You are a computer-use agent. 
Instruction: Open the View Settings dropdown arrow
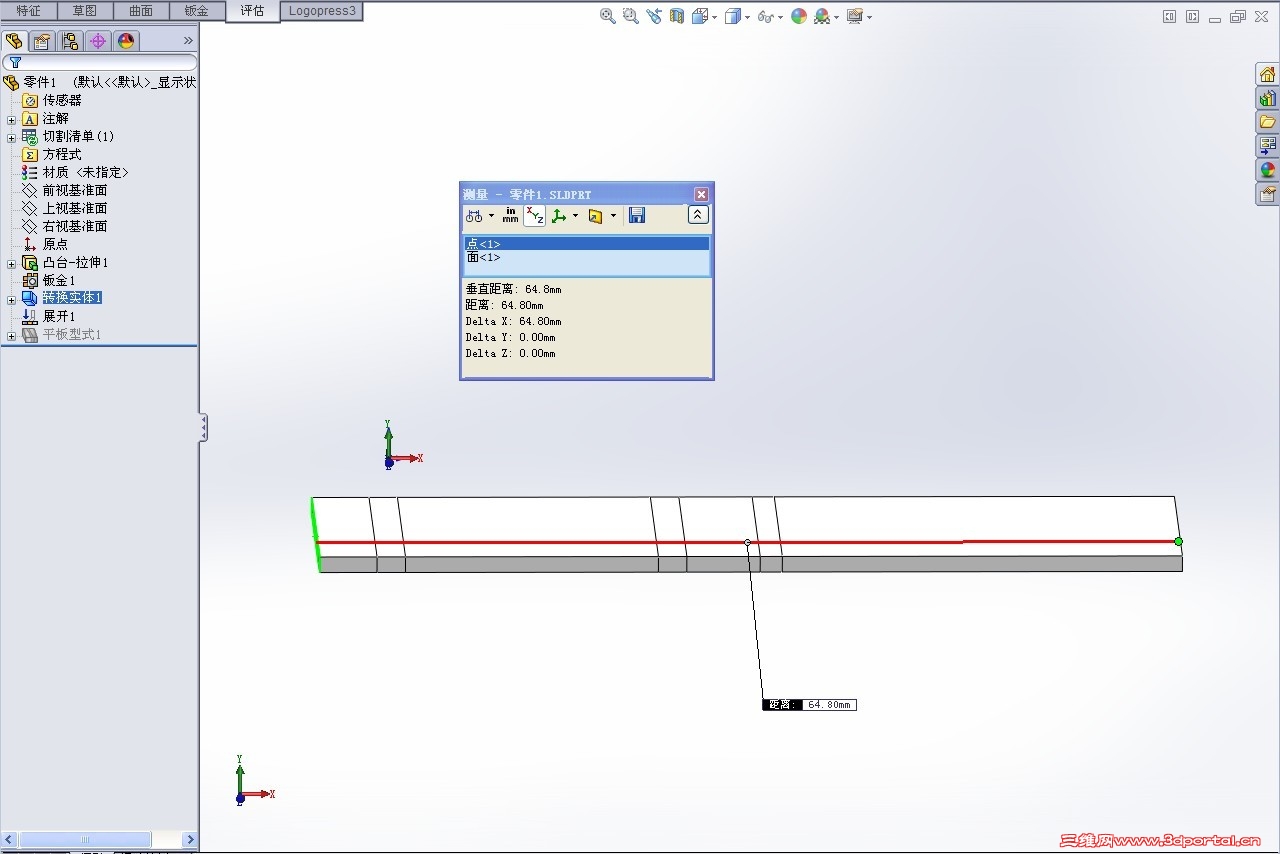pos(869,17)
